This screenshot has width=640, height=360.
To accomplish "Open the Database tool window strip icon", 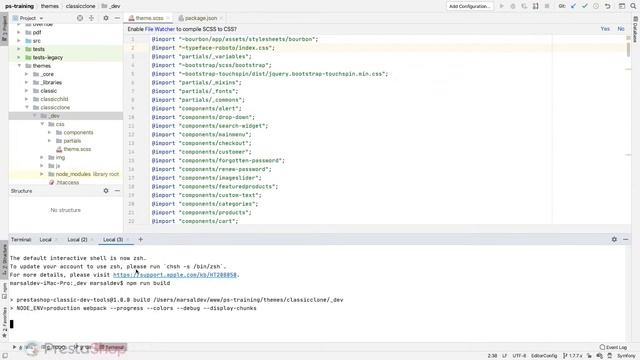I will click(636, 29).
